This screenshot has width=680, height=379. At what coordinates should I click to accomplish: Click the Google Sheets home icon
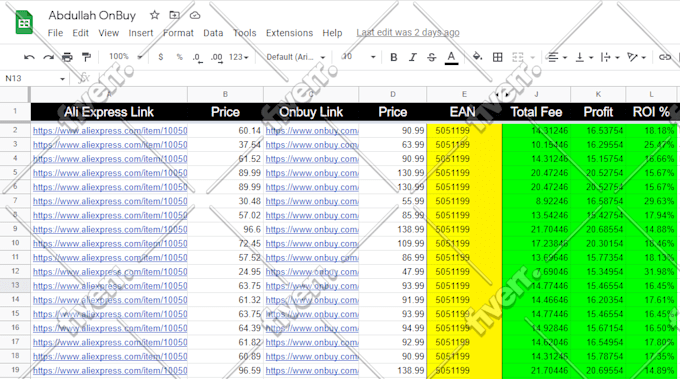pyautogui.click(x=24, y=23)
